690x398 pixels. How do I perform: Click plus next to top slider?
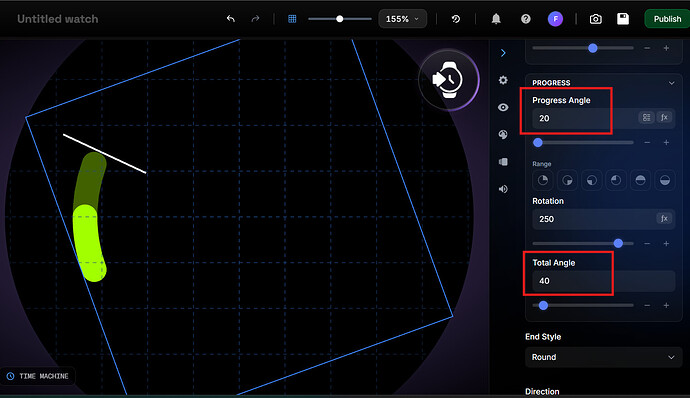[666, 48]
